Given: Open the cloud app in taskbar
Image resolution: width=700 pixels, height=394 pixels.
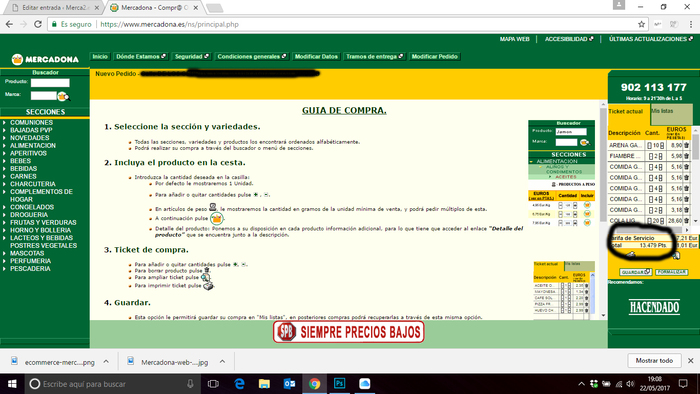Looking at the screenshot, I should coord(364,384).
